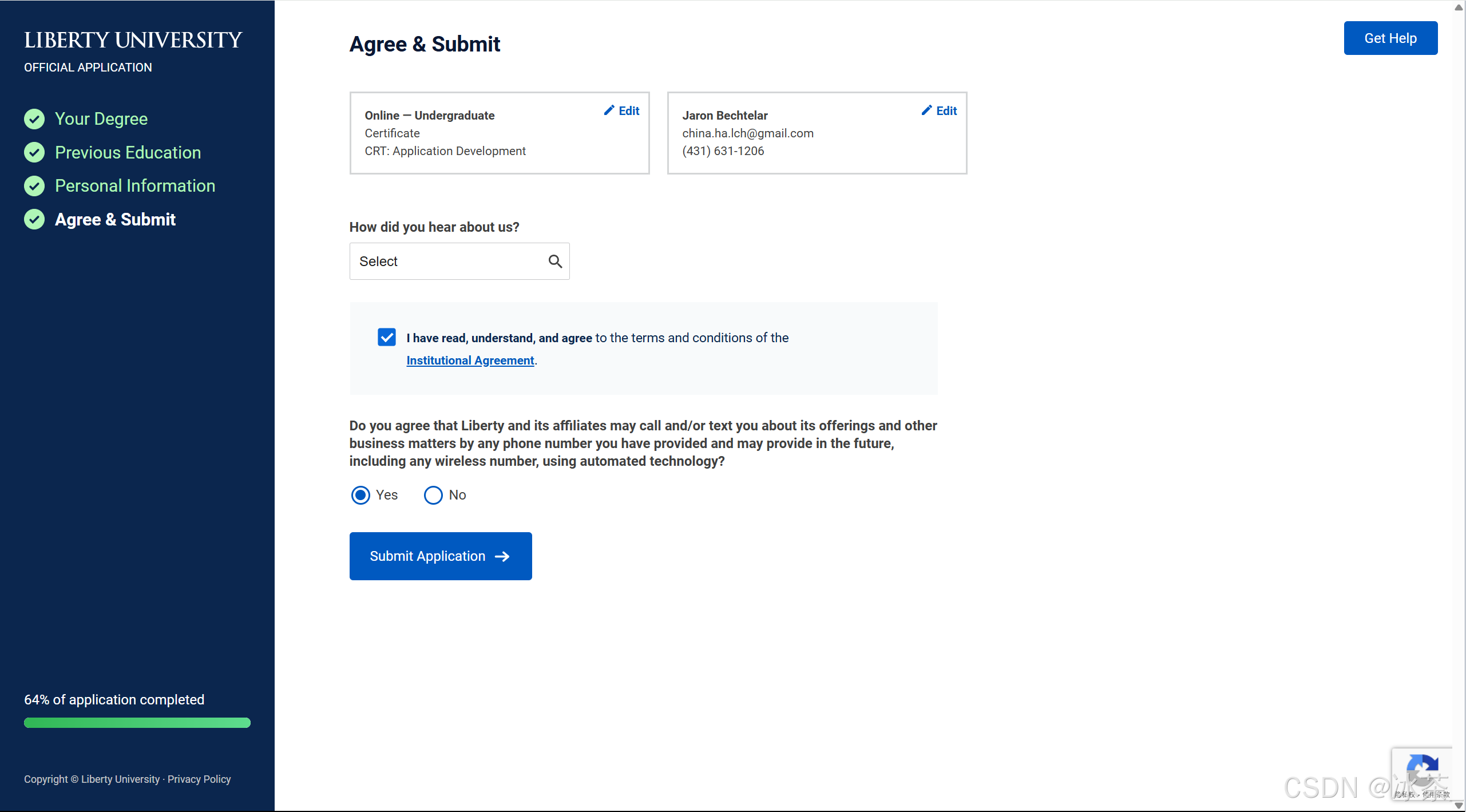This screenshot has width=1466, height=812.
Task: Select the Yes radio button
Action: (x=360, y=495)
